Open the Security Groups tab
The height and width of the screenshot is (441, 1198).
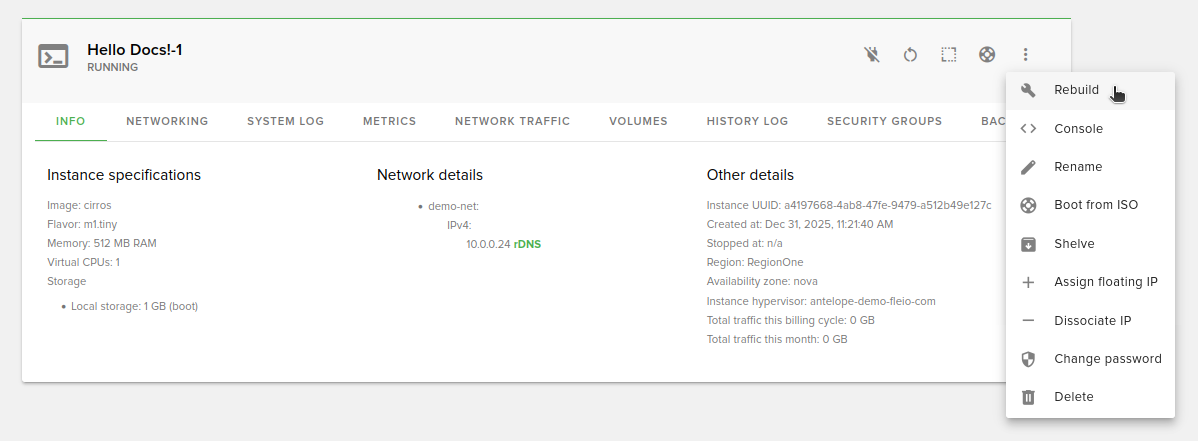click(x=884, y=122)
